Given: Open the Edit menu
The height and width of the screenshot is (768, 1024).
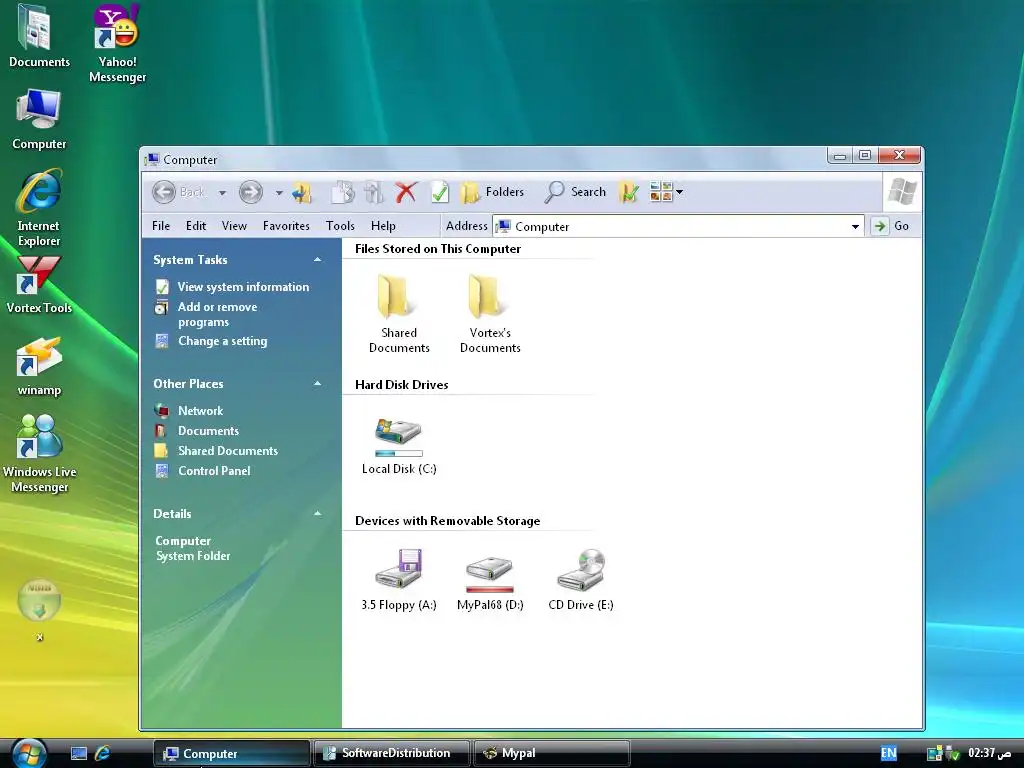Looking at the screenshot, I should tap(196, 226).
